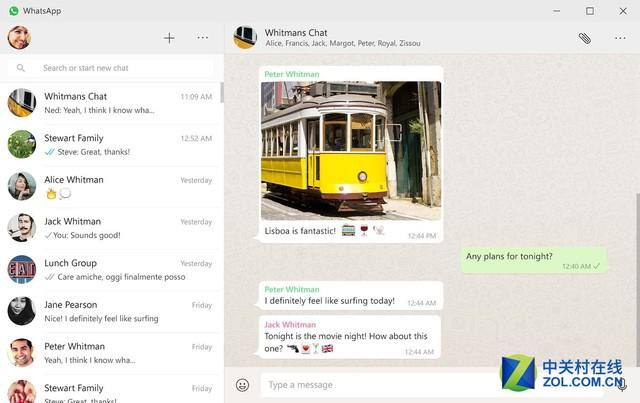Attach a file with the paperclip icon
640x403 pixels.
pos(584,38)
